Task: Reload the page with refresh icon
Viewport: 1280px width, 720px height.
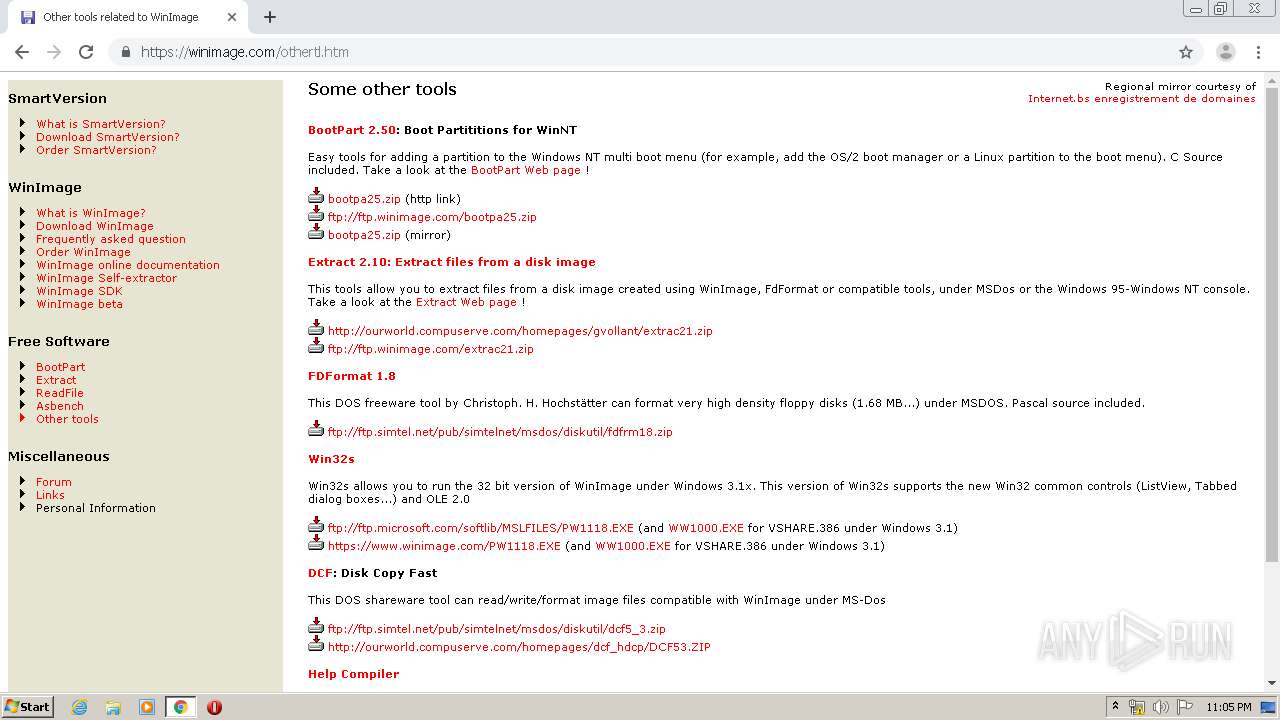Action: pos(86,52)
